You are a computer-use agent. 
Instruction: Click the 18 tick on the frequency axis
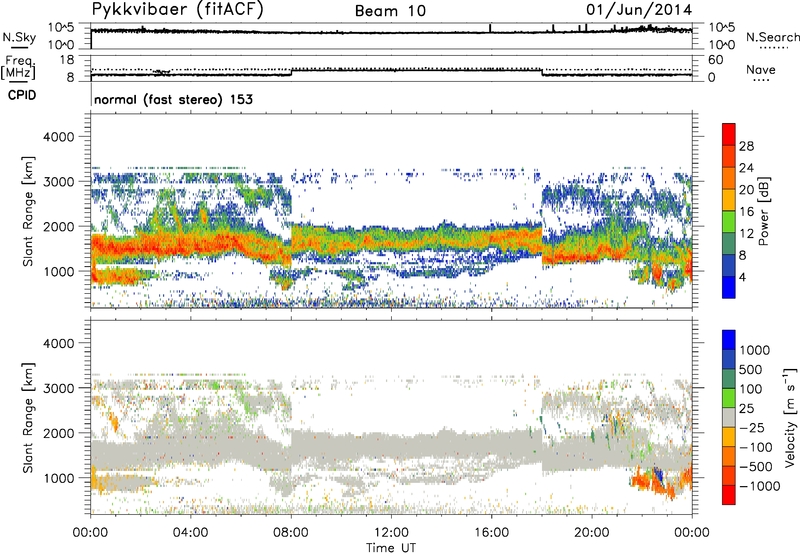coord(66,60)
